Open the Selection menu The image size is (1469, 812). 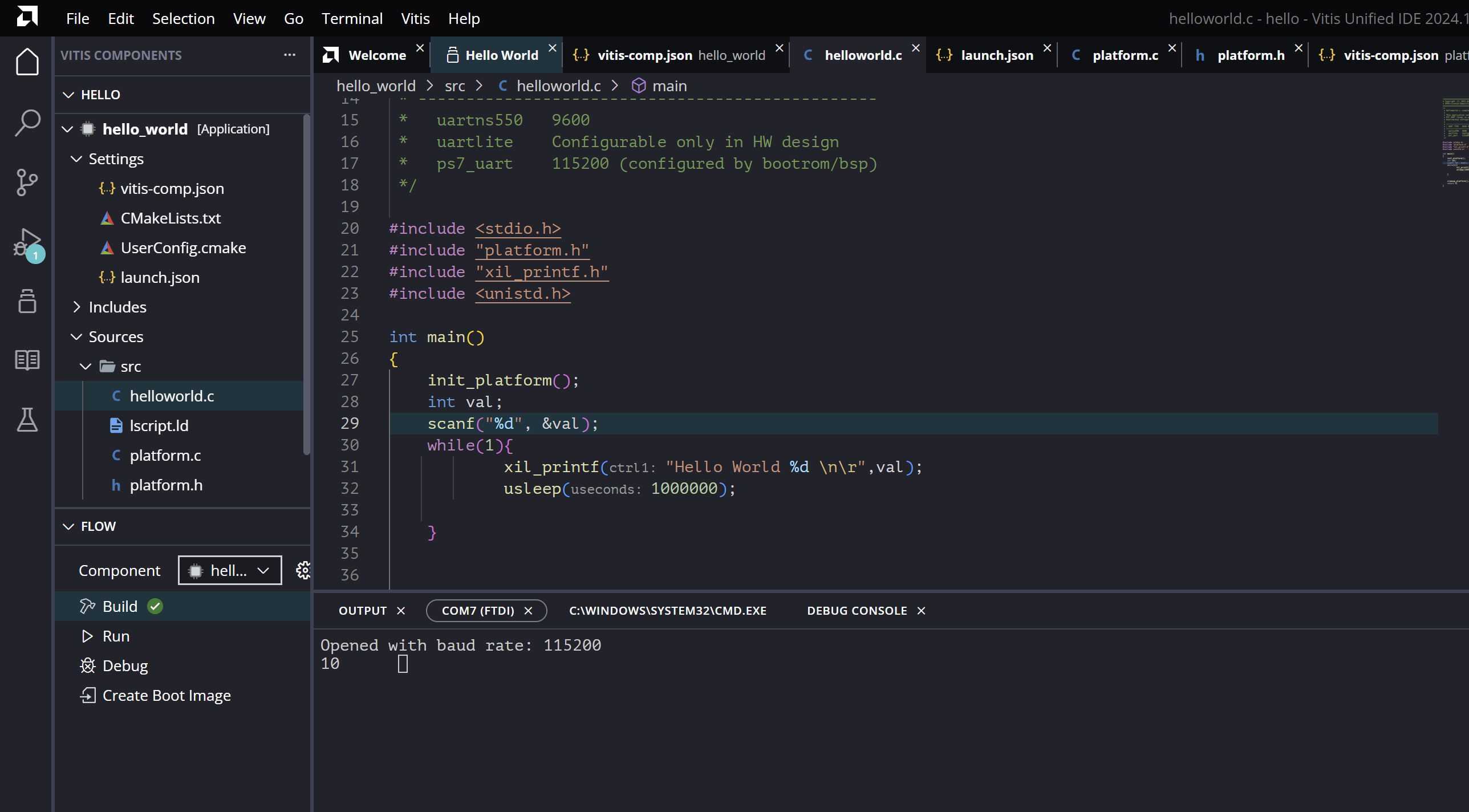point(183,18)
